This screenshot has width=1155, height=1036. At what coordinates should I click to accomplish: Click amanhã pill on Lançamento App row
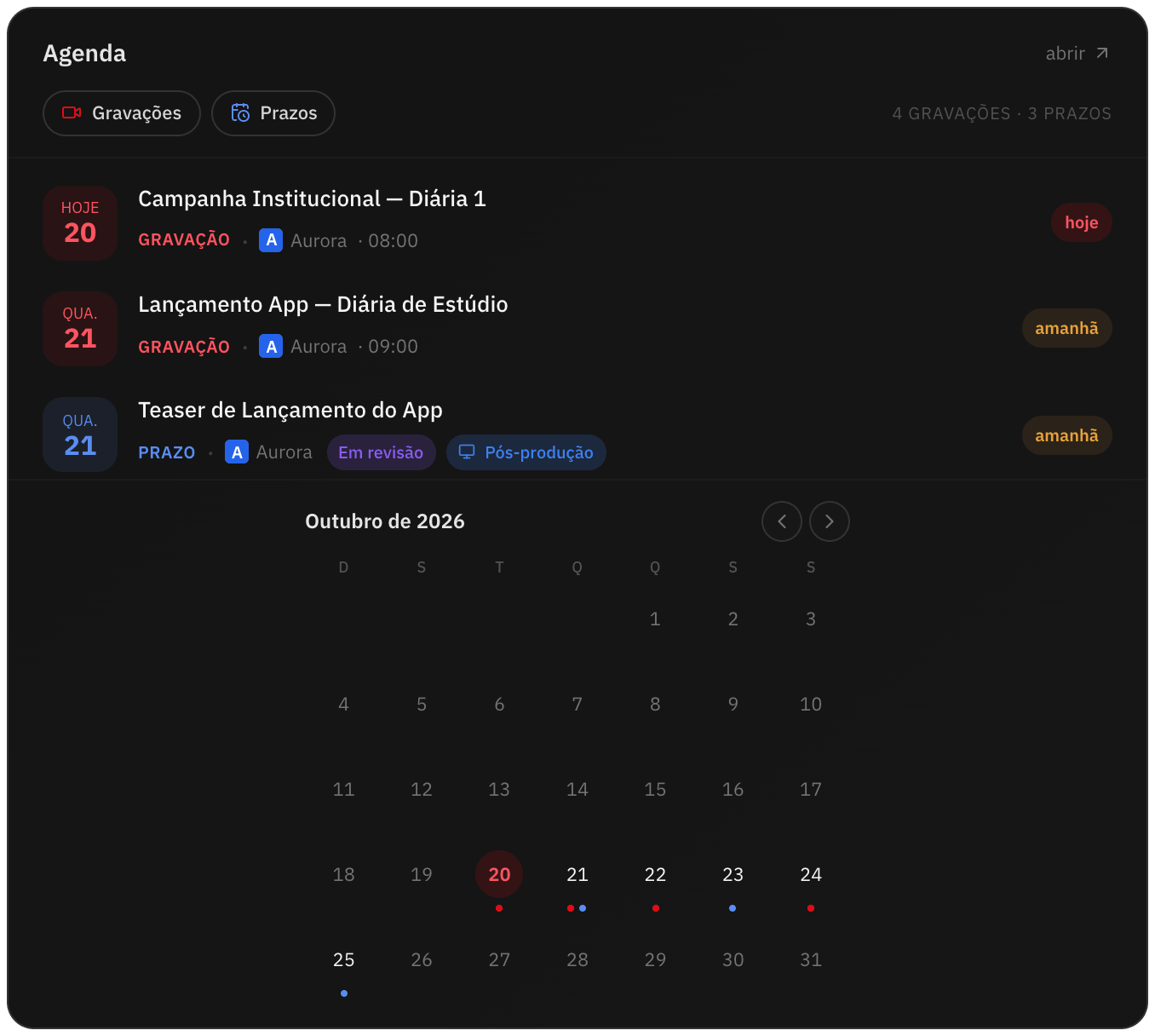[1067, 328]
